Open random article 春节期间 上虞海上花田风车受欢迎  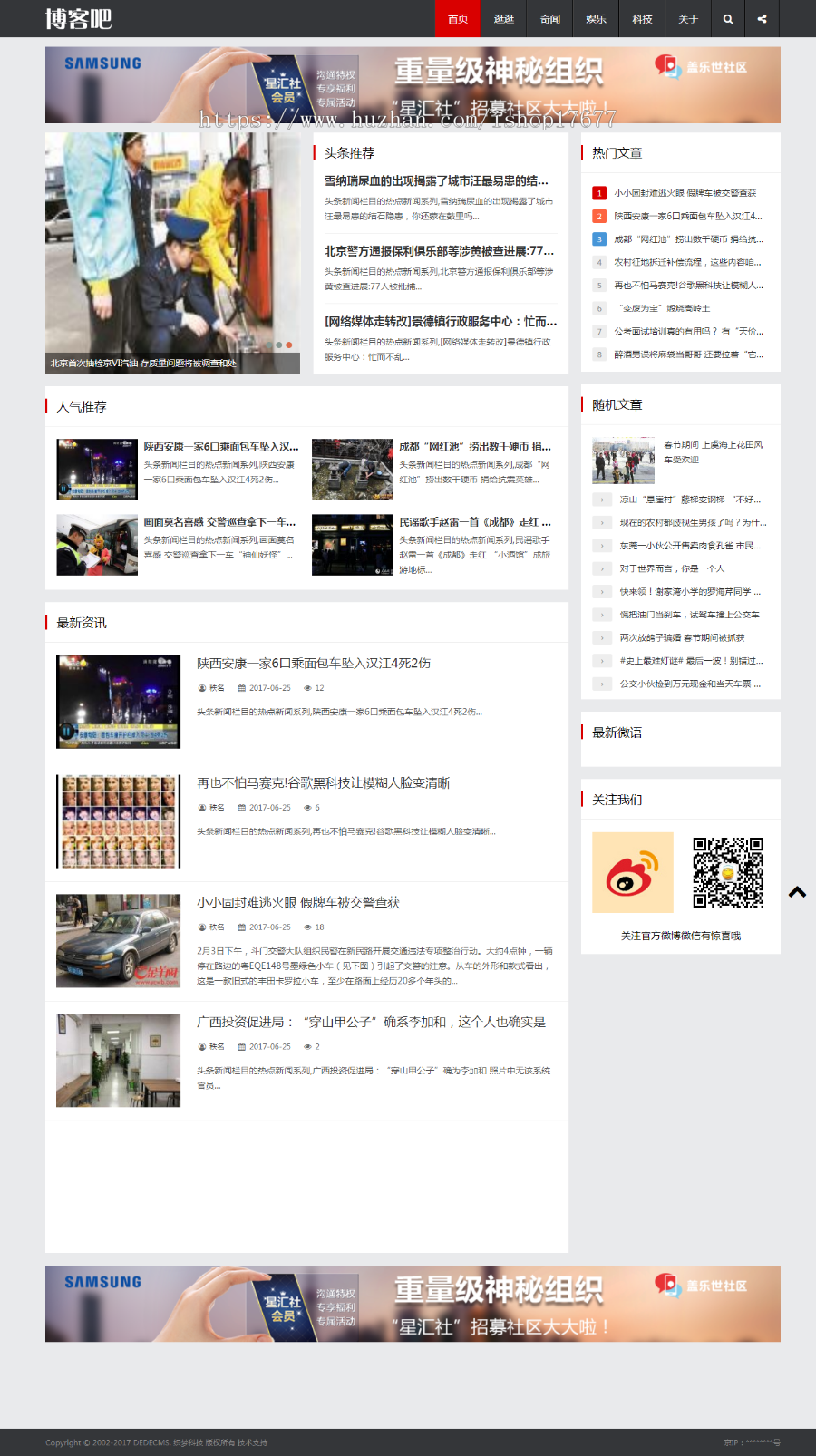click(714, 452)
